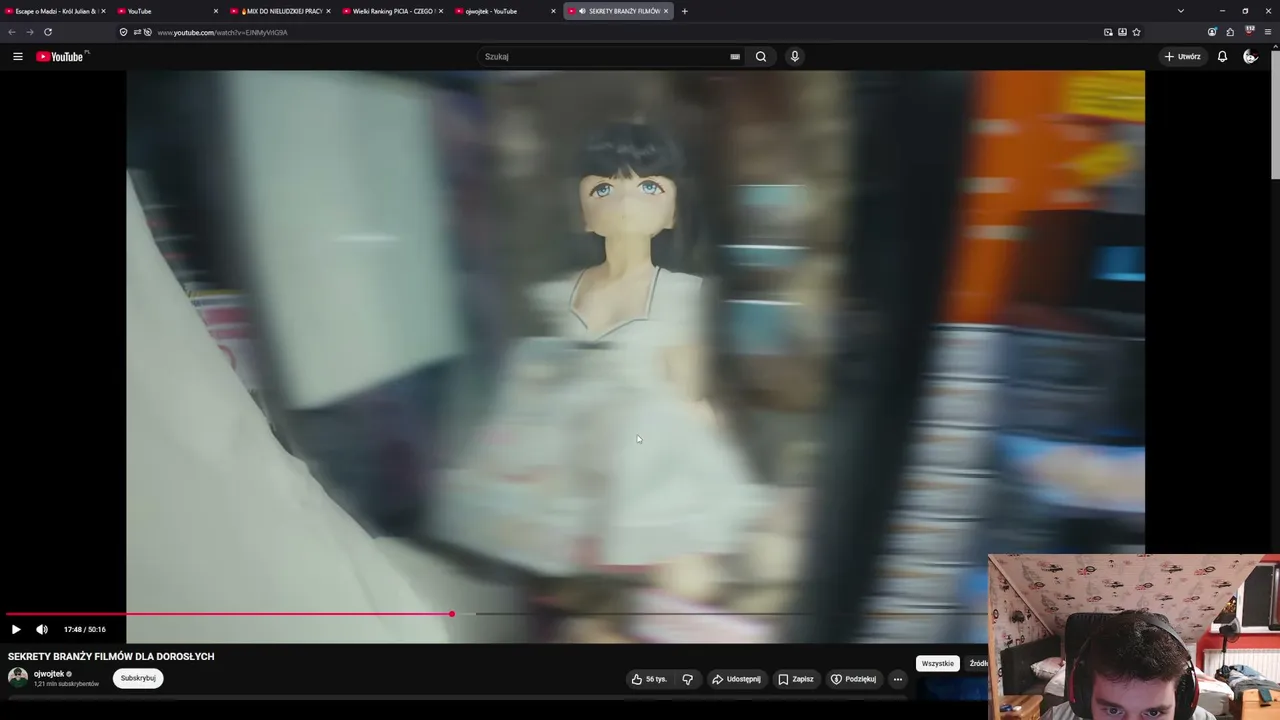Open more actions three-dot menu
The width and height of the screenshot is (1280, 720).
pyautogui.click(x=898, y=679)
